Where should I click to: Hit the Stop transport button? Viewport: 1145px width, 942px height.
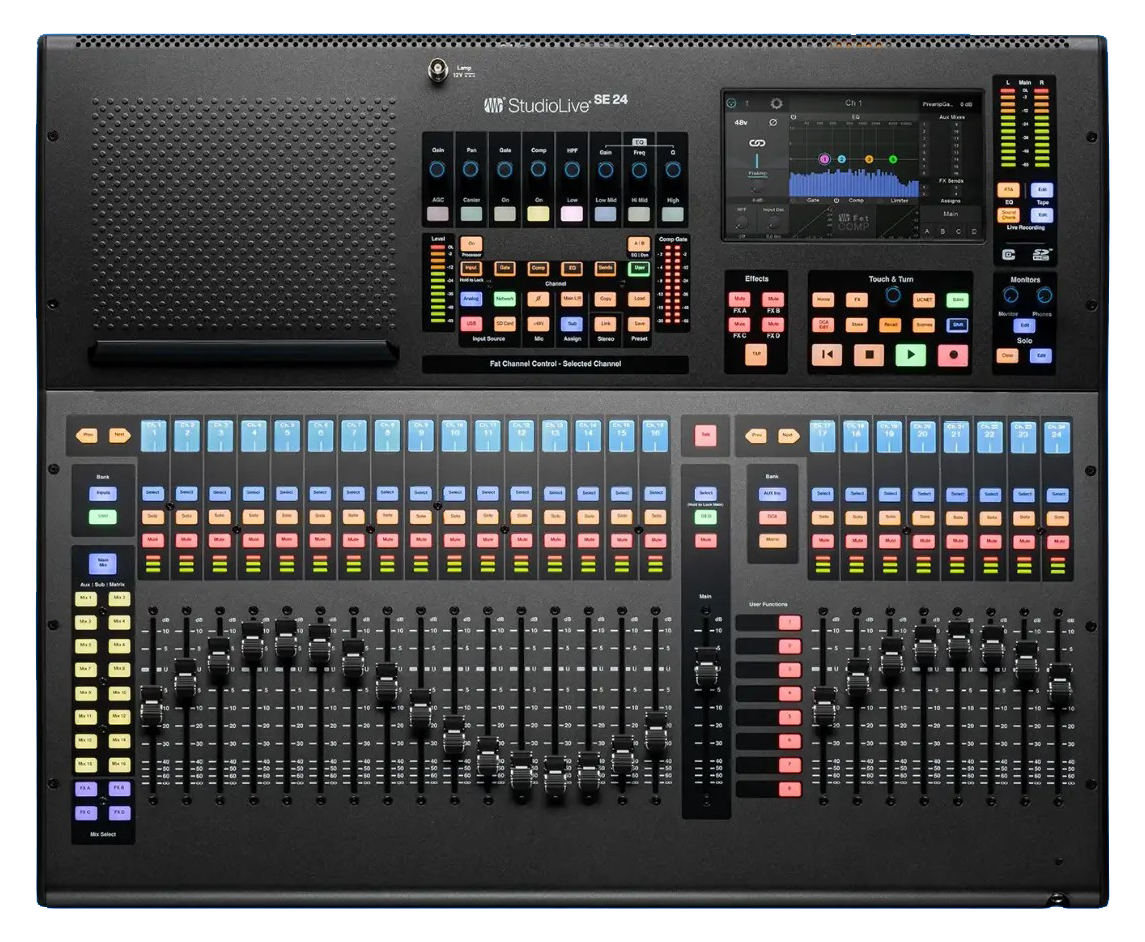click(x=869, y=354)
